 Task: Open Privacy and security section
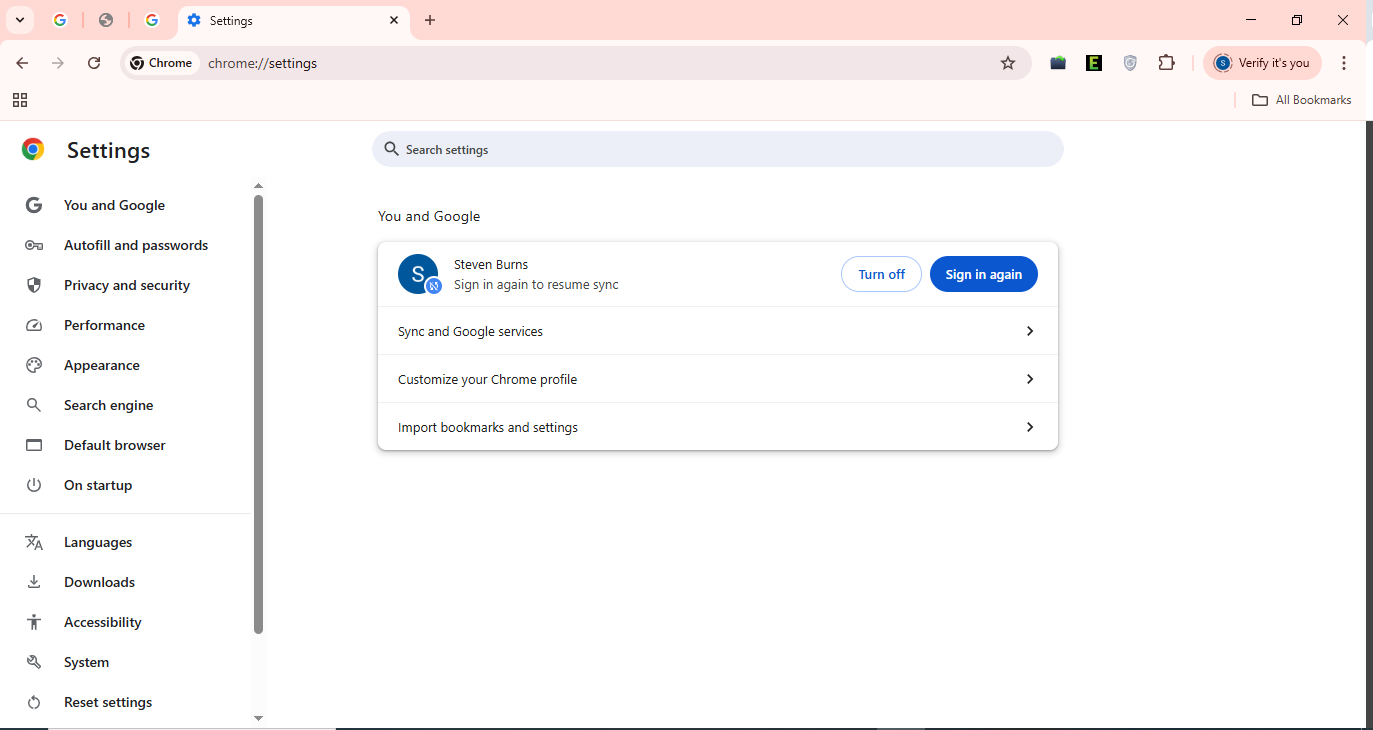(x=126, y=285)
